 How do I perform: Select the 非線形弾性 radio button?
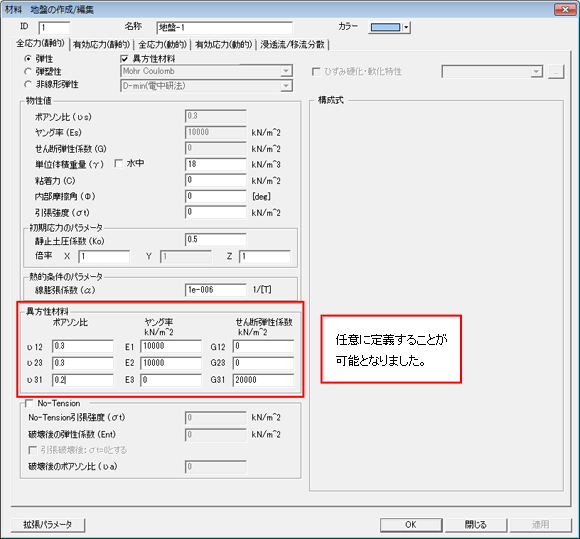pyautogui.click(x=28, y=84)
